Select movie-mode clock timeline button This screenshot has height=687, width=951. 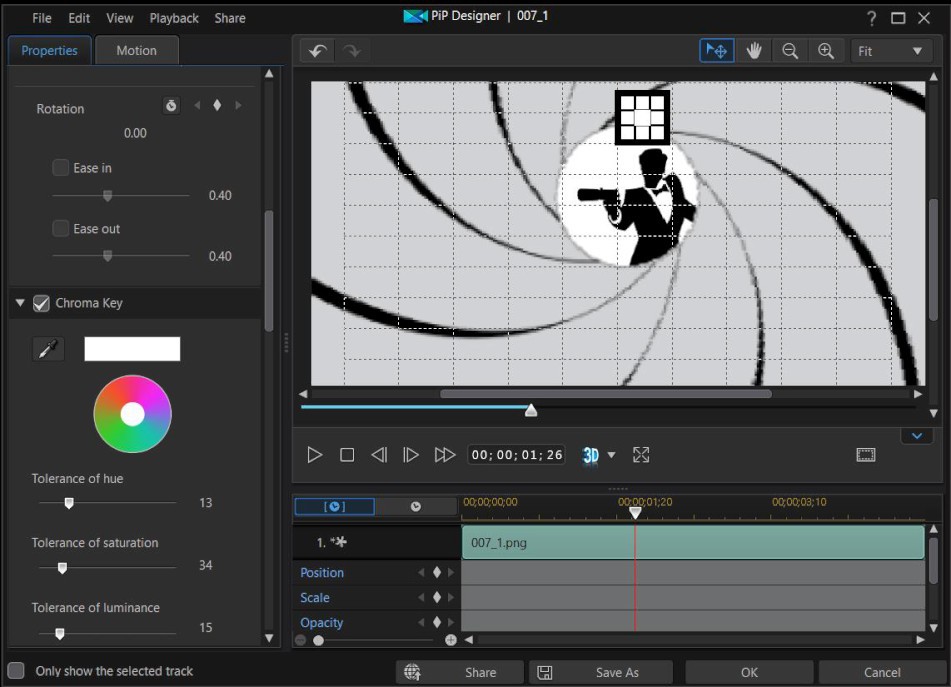tap(415, 506)
